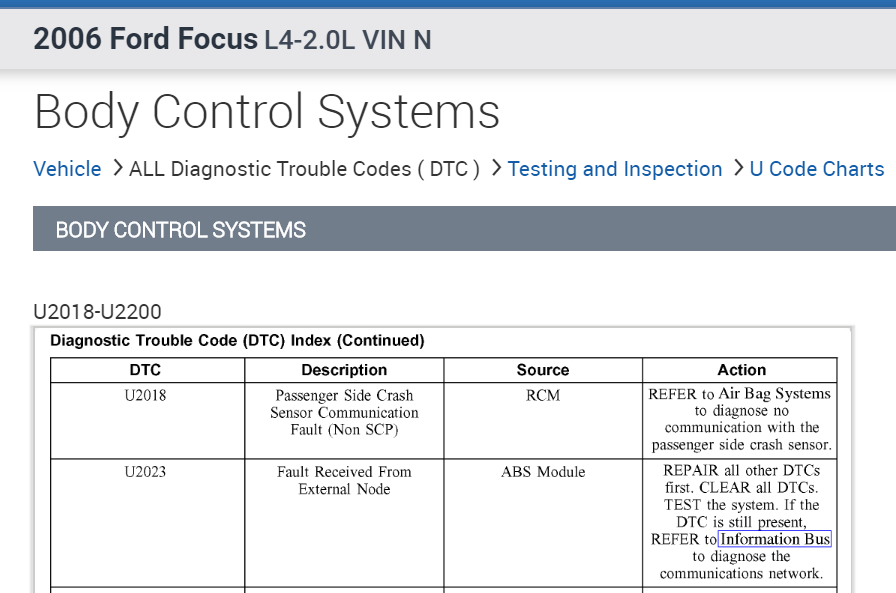Click the Vehicle breadcrumb link

(67, 169)
